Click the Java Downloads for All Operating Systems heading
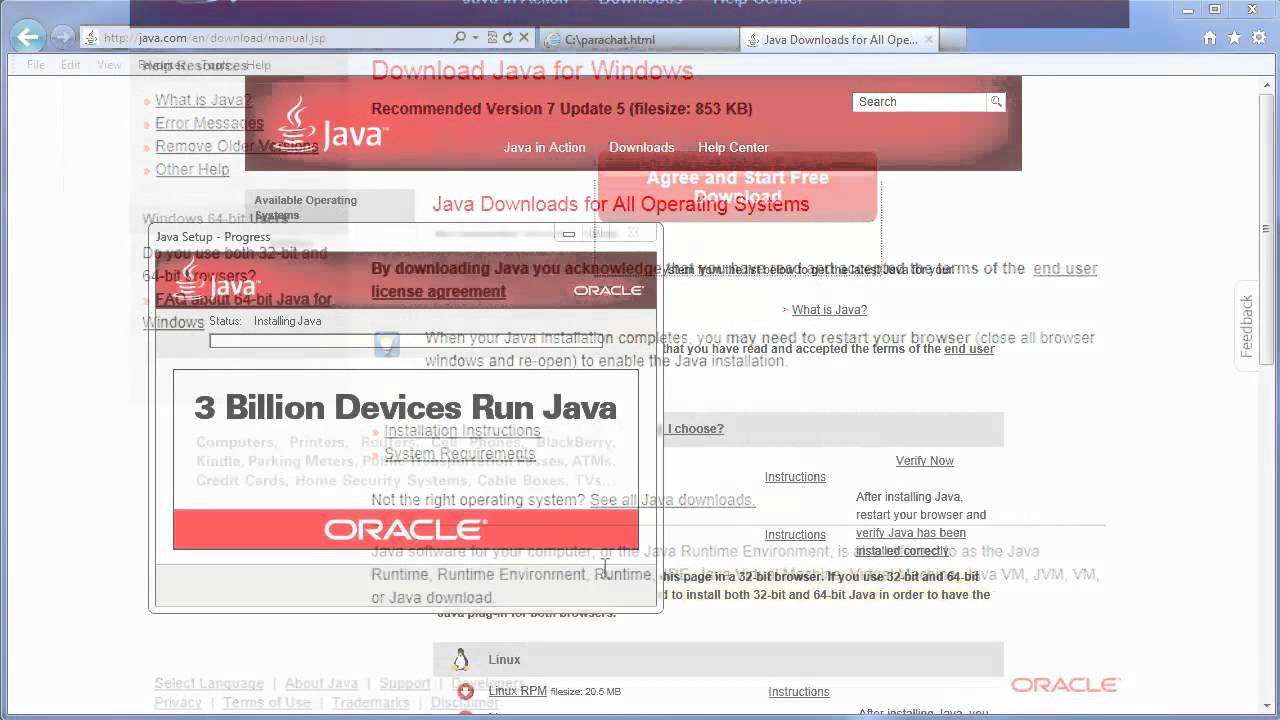The height and width of the screenshot is (720, 1280). (621, 204)
